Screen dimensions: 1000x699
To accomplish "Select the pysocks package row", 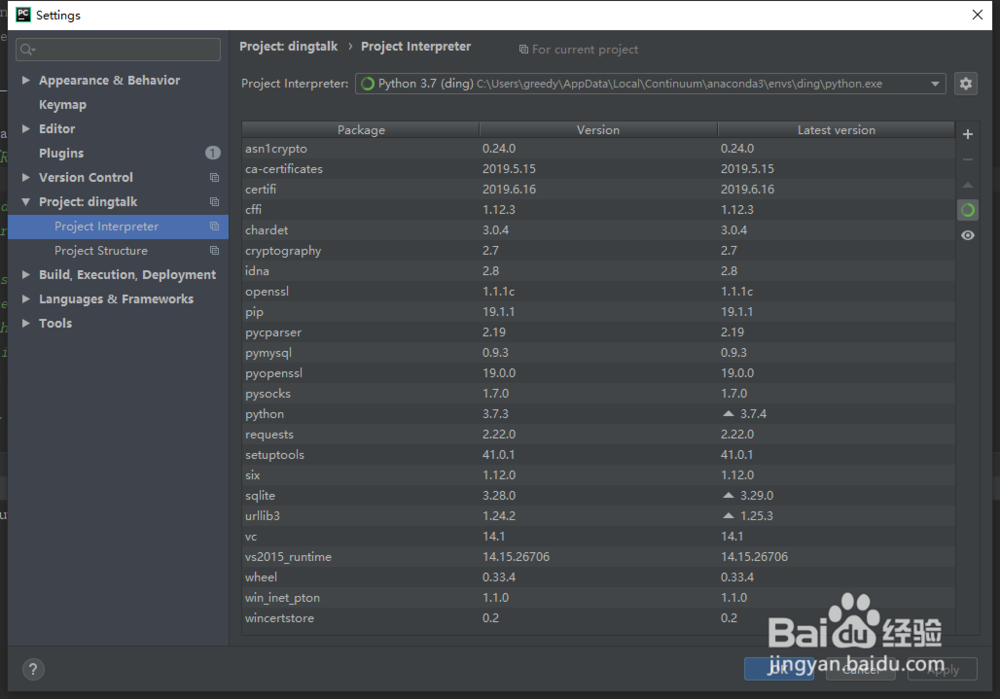I will click(x=598, y=394).
